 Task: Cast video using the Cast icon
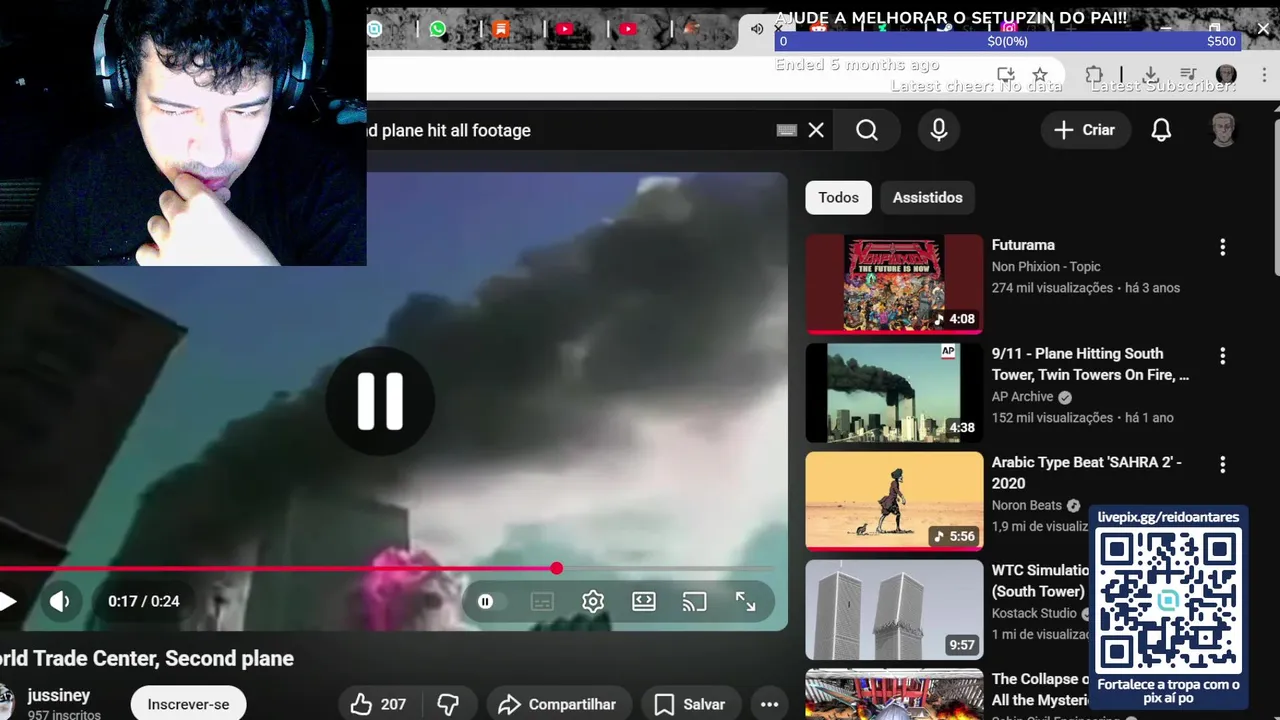click(694, 601)
